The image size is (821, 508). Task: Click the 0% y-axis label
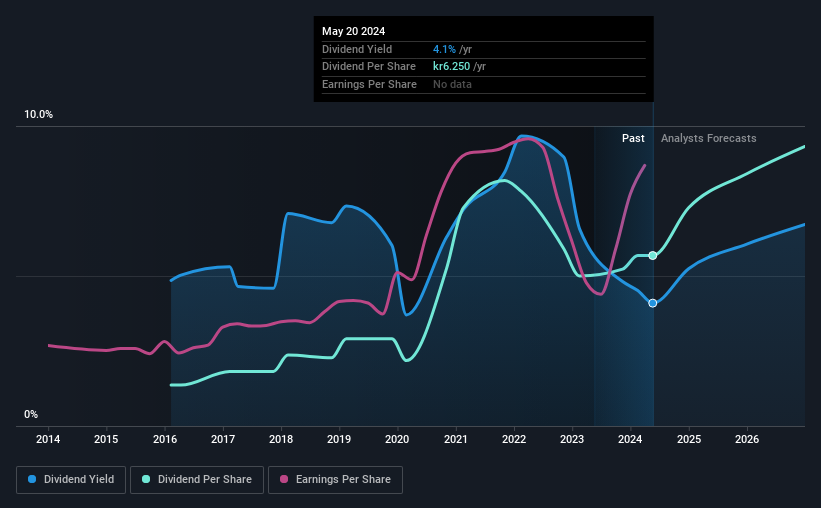point(31,414)
